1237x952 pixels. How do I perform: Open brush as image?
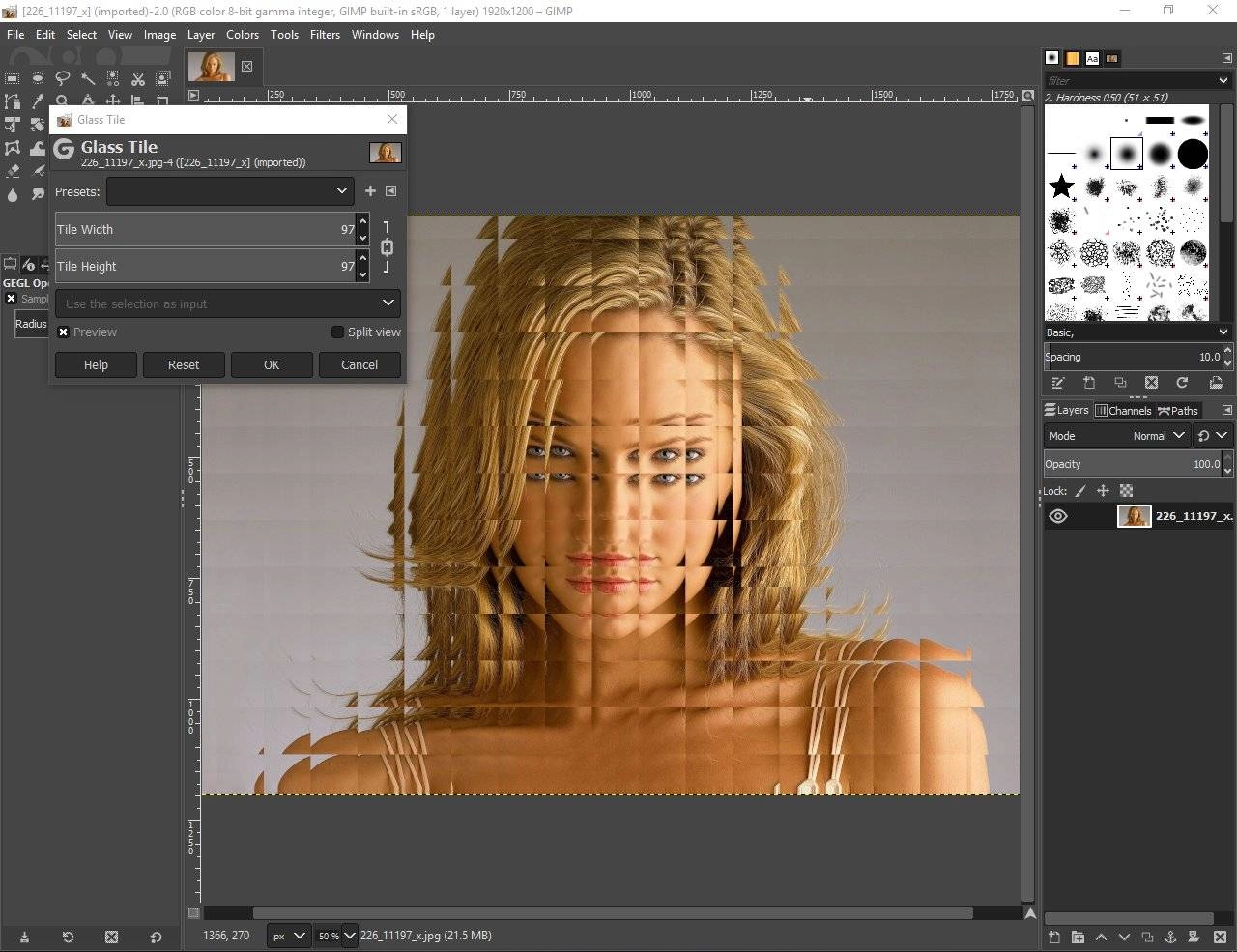[1216, 383]
